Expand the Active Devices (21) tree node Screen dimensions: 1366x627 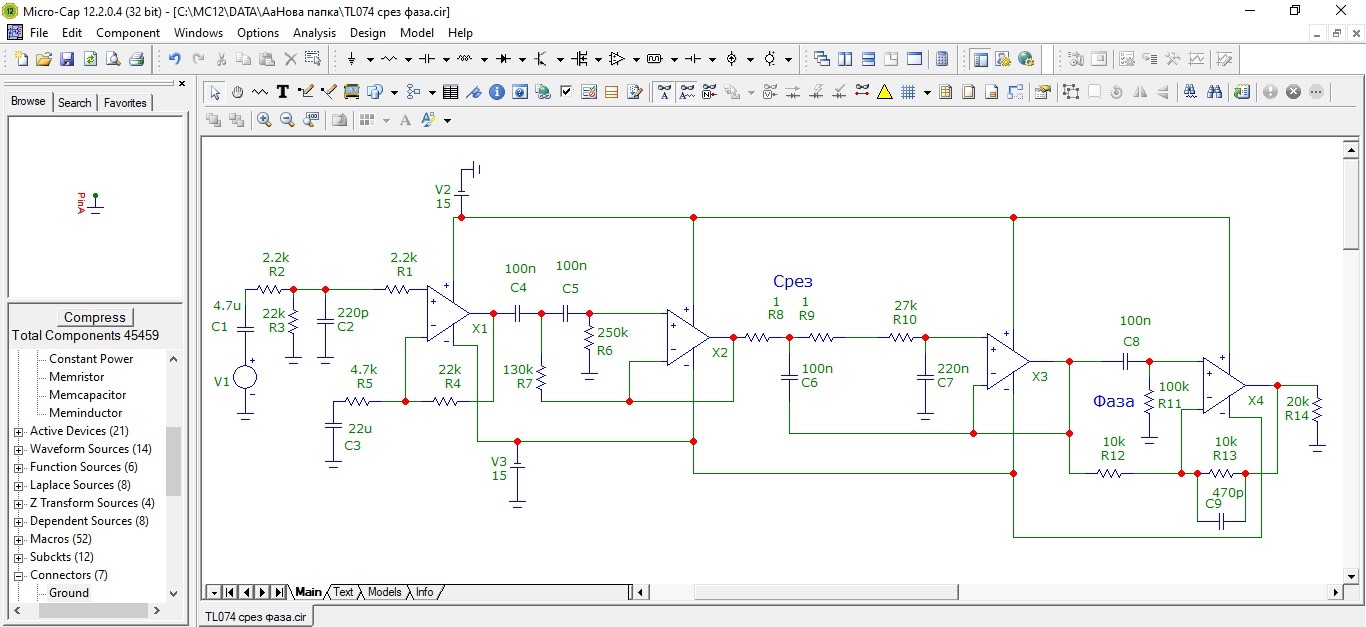tap(19, 431)
